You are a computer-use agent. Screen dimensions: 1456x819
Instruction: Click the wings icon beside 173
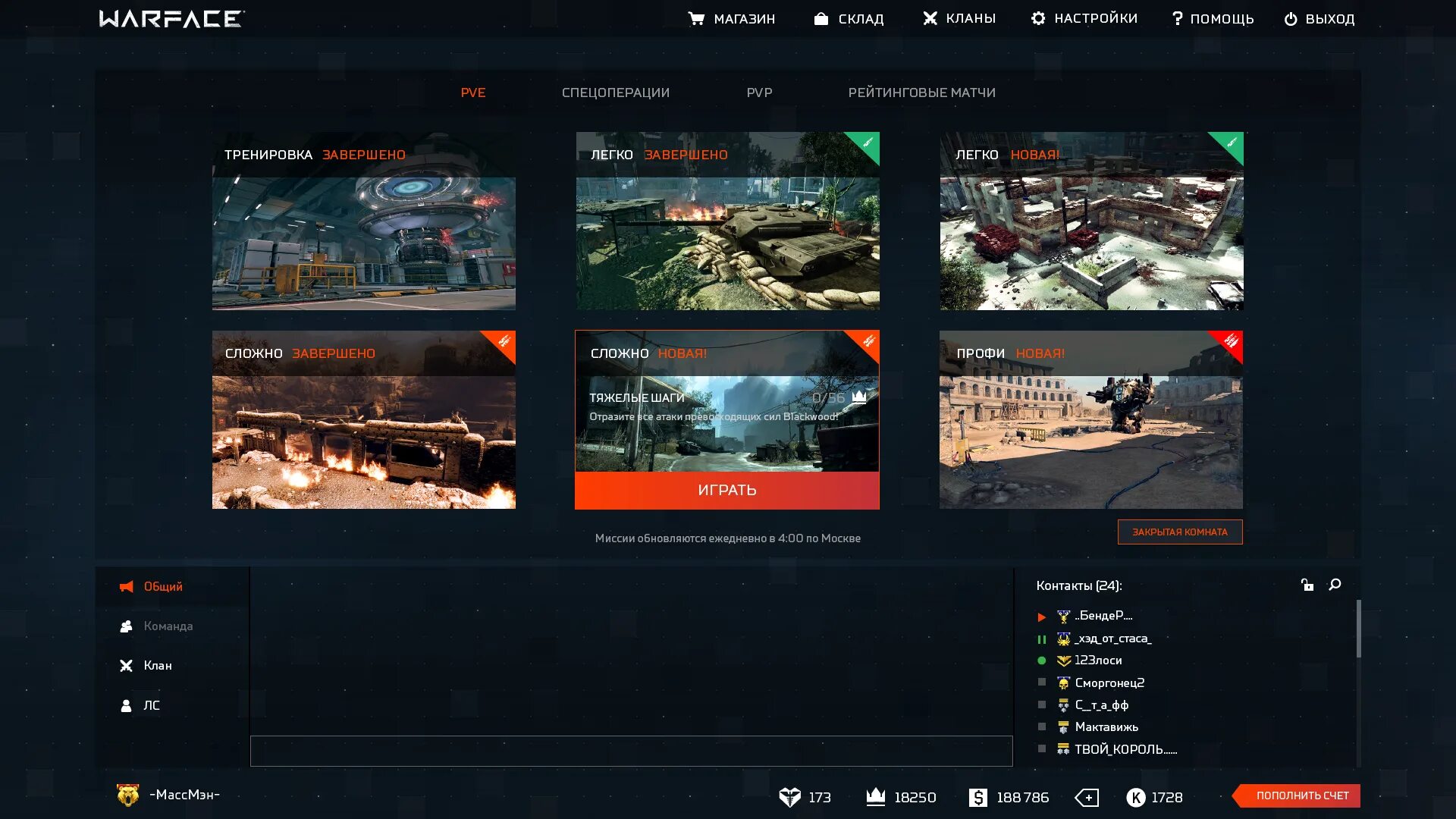coord(790,798)
